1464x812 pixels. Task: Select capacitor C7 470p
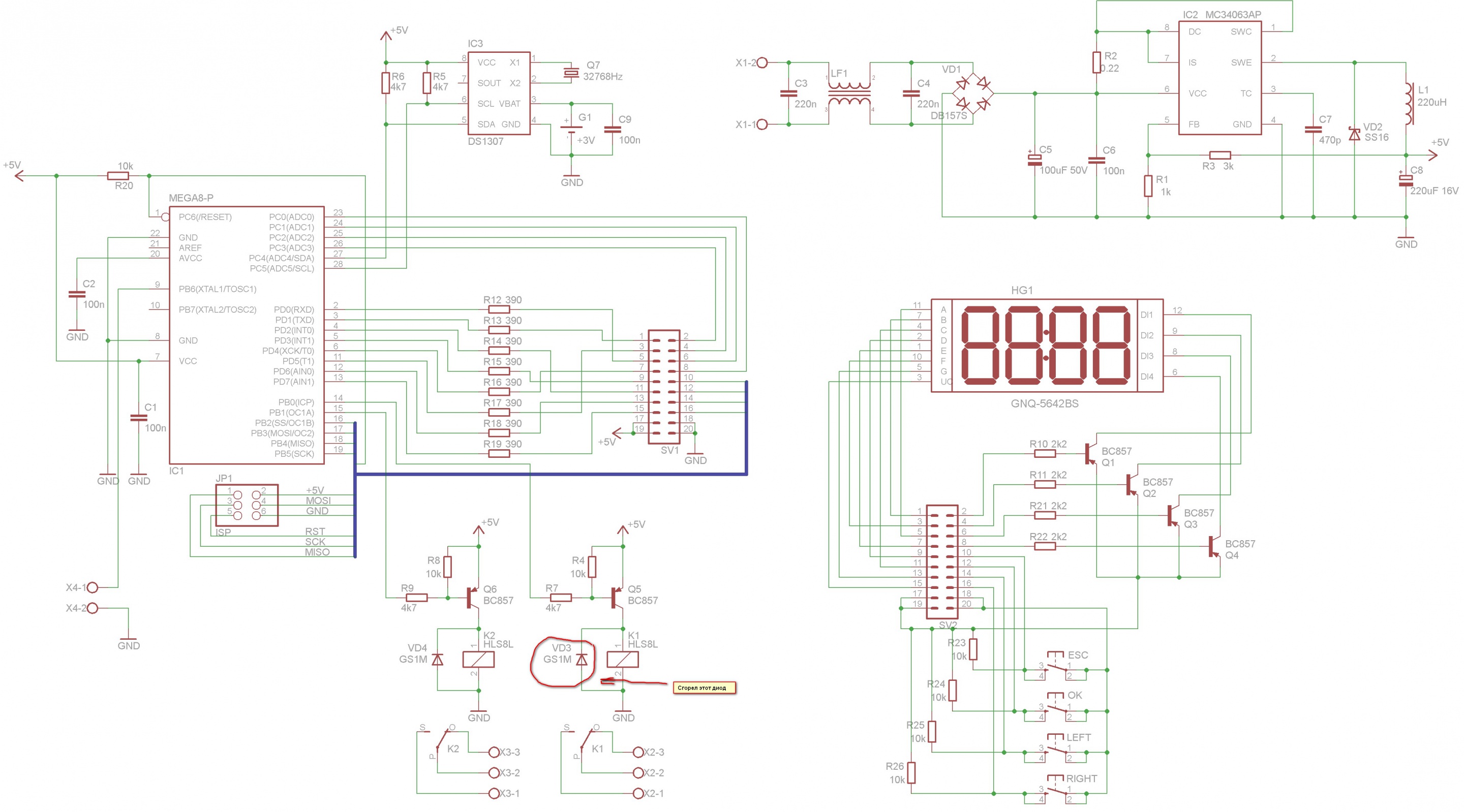point(1314,130)
